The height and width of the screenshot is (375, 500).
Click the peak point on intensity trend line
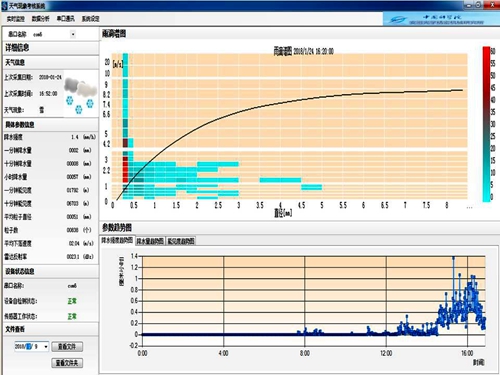(453, 257)
